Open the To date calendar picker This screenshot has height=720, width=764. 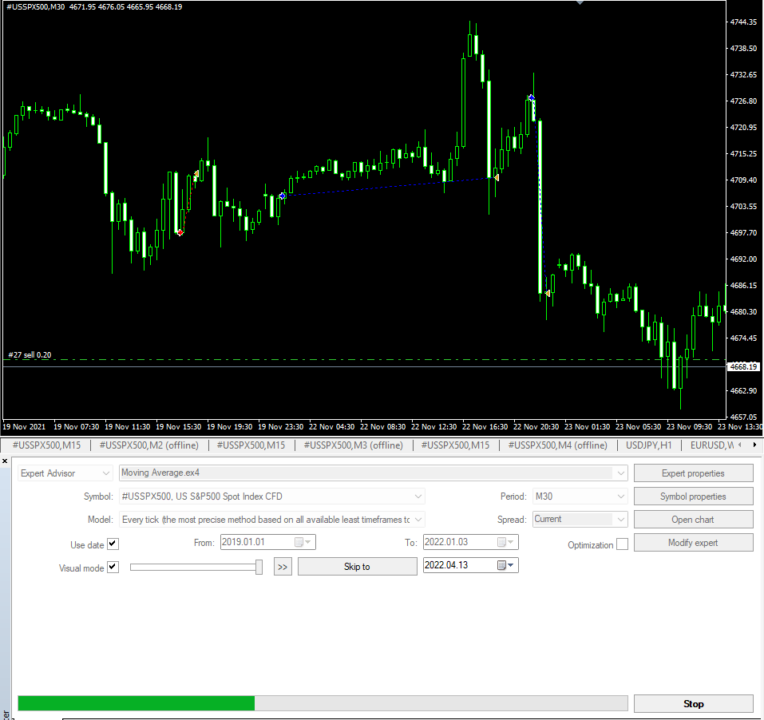(x=505, y=542)
